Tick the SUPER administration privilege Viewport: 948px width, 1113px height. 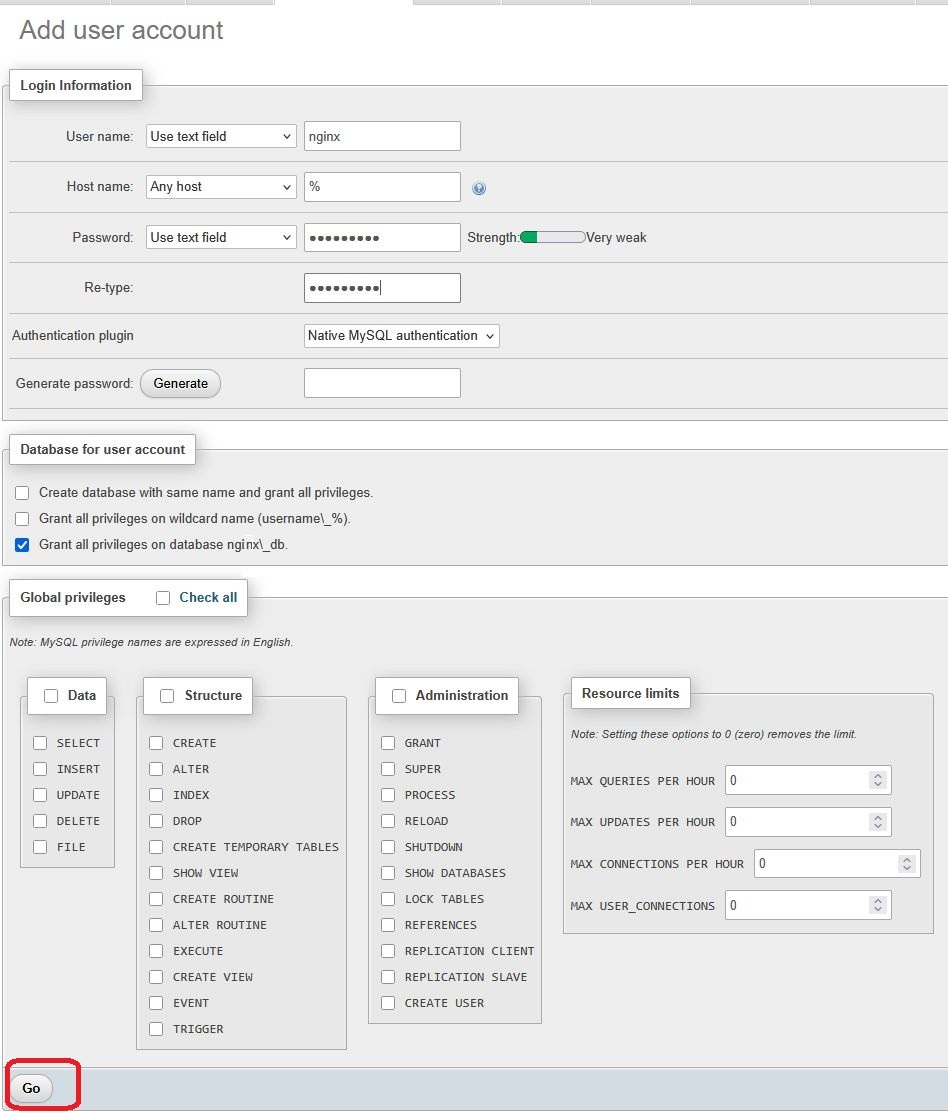[388, 769]
